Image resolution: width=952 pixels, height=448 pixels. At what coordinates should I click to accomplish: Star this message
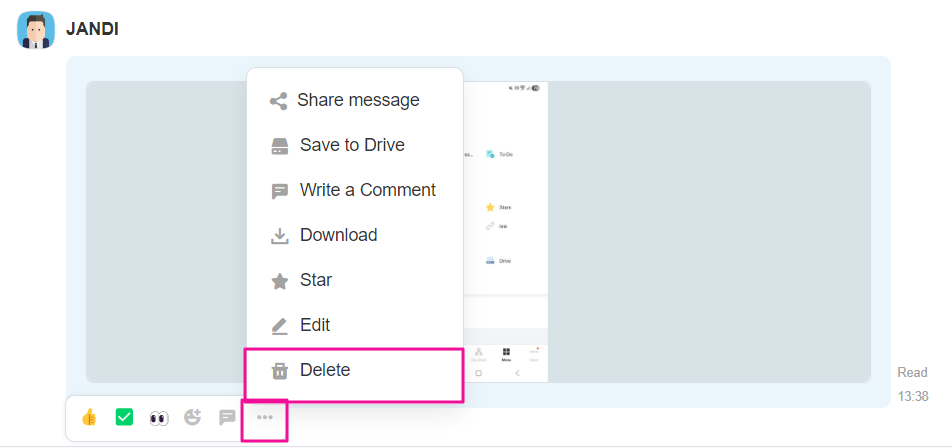pos(315,280)
